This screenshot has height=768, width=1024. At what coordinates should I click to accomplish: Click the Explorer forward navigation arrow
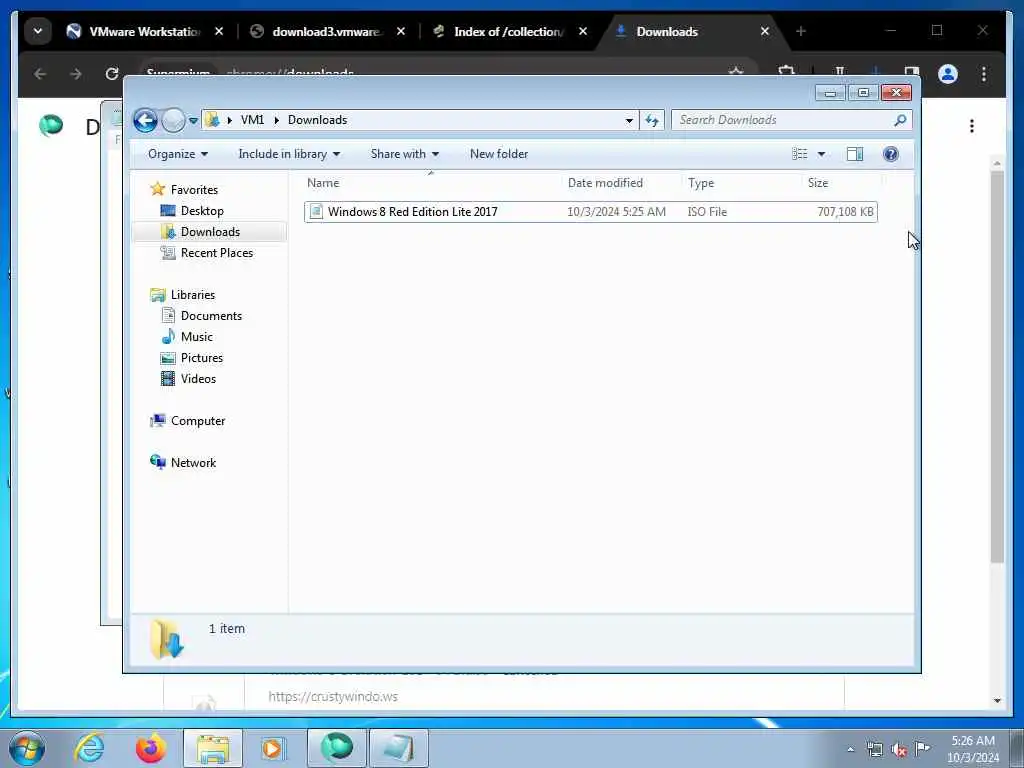(x=173, y=120)
